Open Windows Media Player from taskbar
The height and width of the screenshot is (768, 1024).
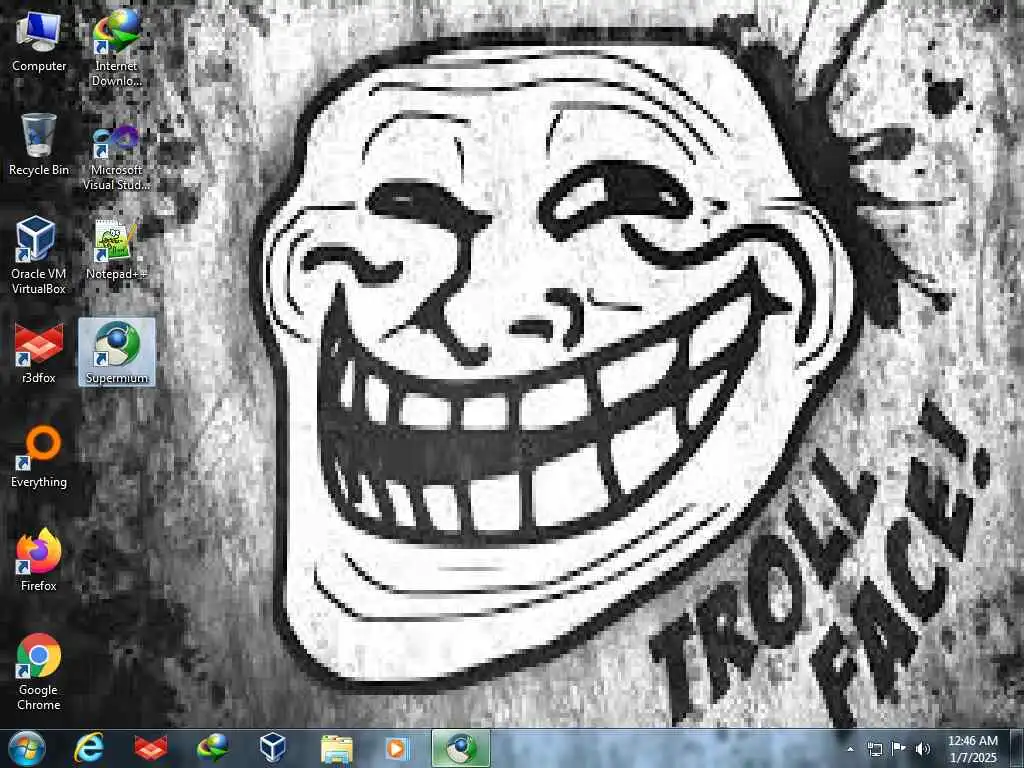[397, 748]
